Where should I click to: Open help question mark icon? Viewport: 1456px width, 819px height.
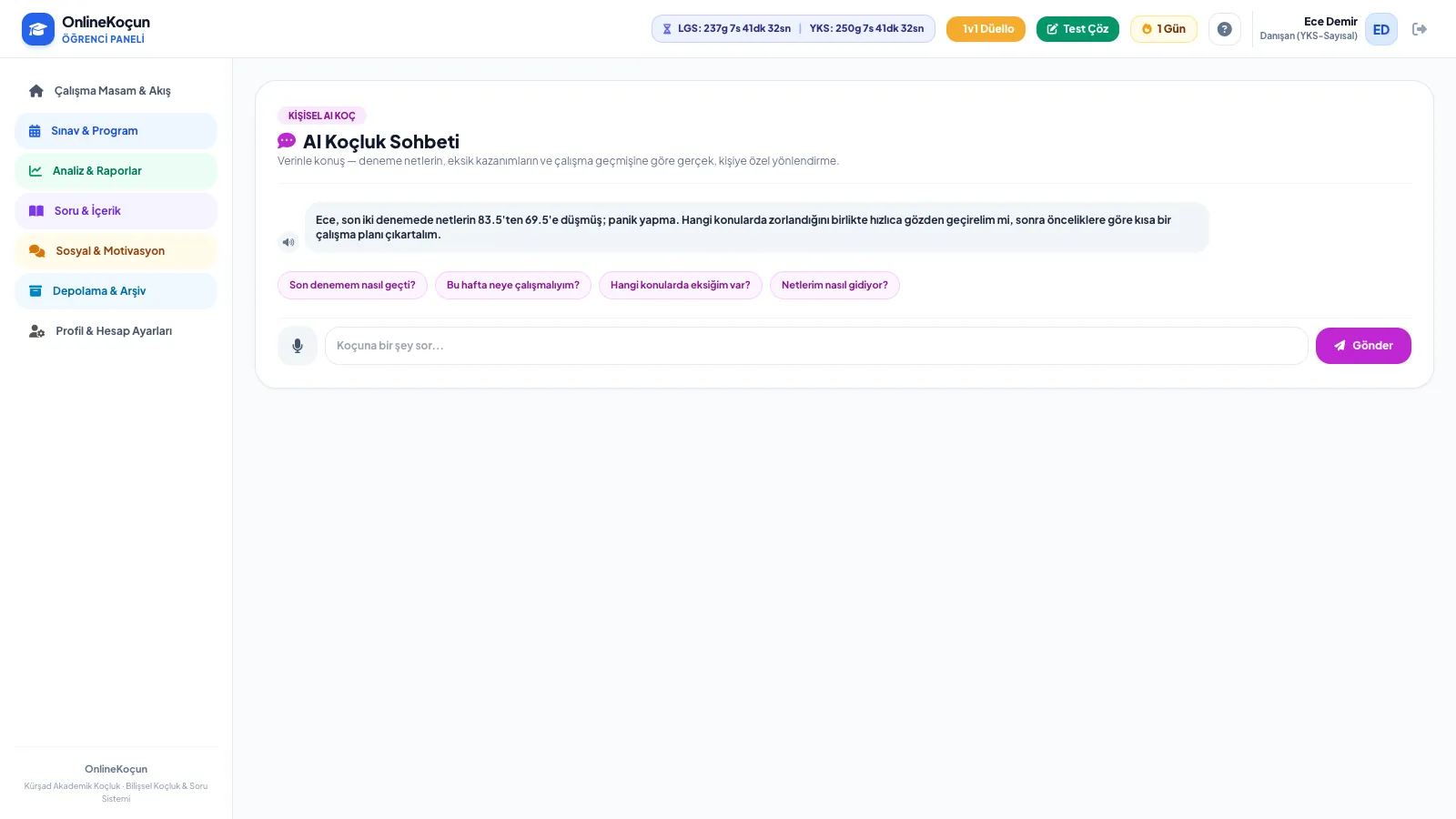pos(1224,29)
